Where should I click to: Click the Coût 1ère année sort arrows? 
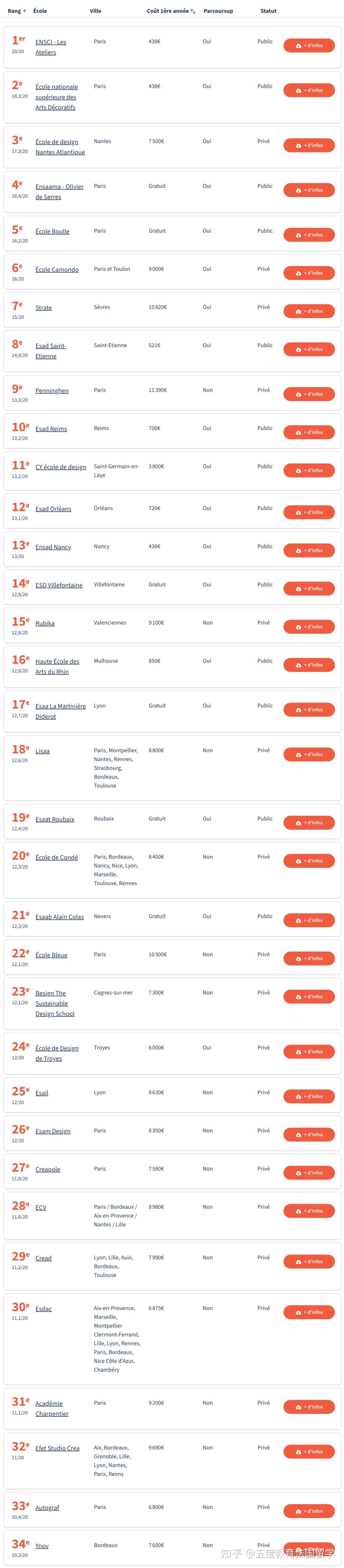pyautogui.click(x=193, y=11)
